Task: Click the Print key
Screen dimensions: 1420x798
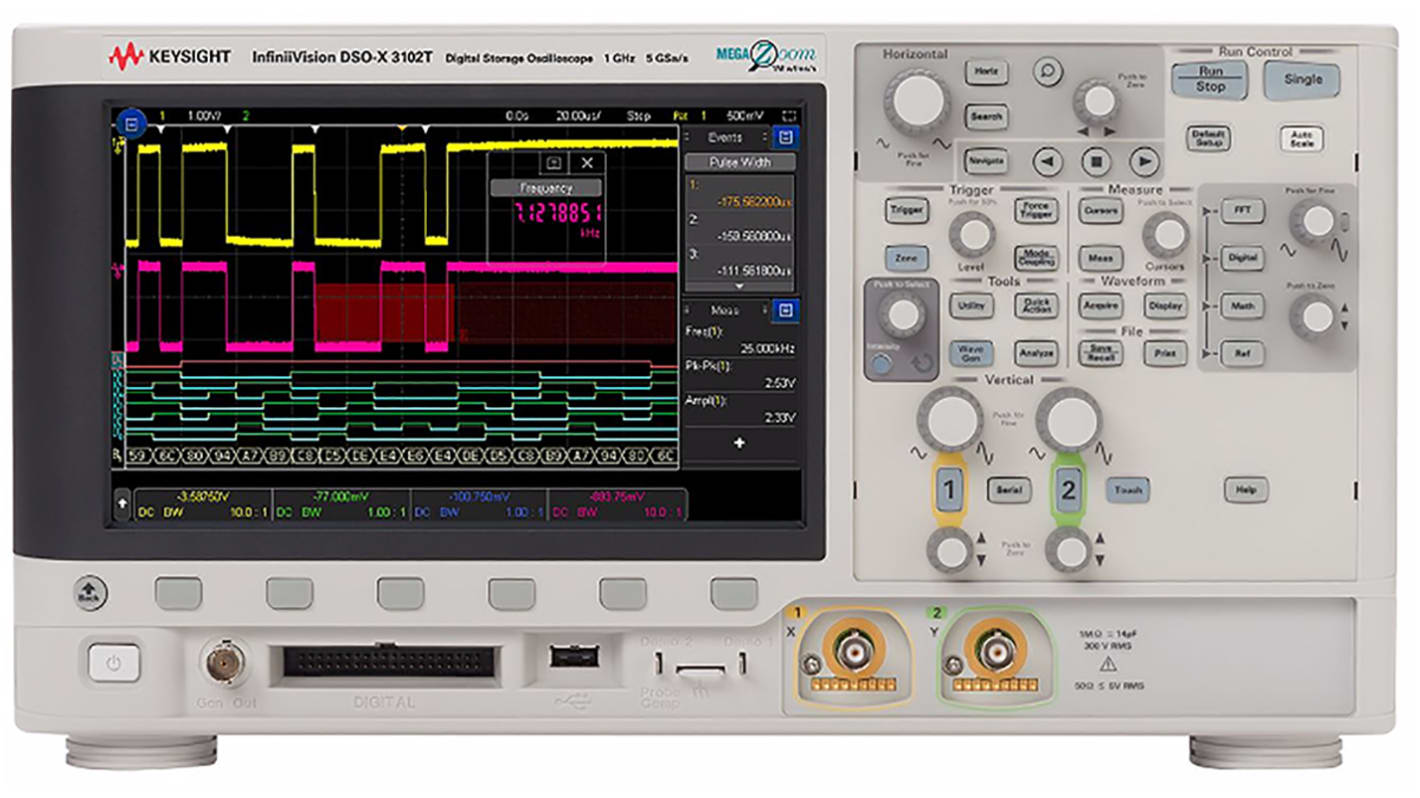Action: [x=1165, y=353]
